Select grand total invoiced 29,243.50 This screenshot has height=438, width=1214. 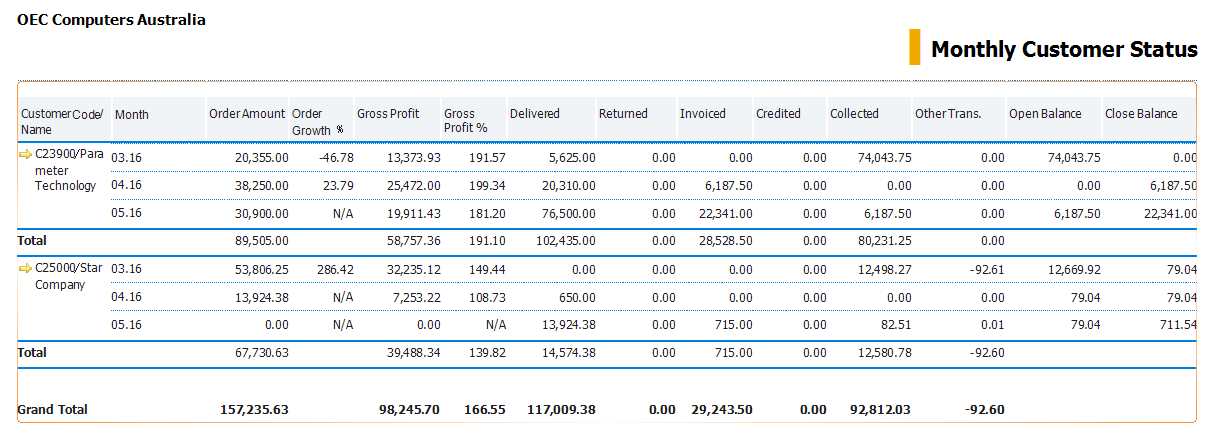722,410
